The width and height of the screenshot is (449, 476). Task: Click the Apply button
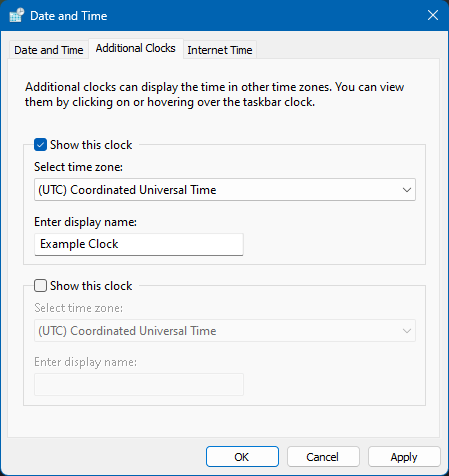point(404,457)
